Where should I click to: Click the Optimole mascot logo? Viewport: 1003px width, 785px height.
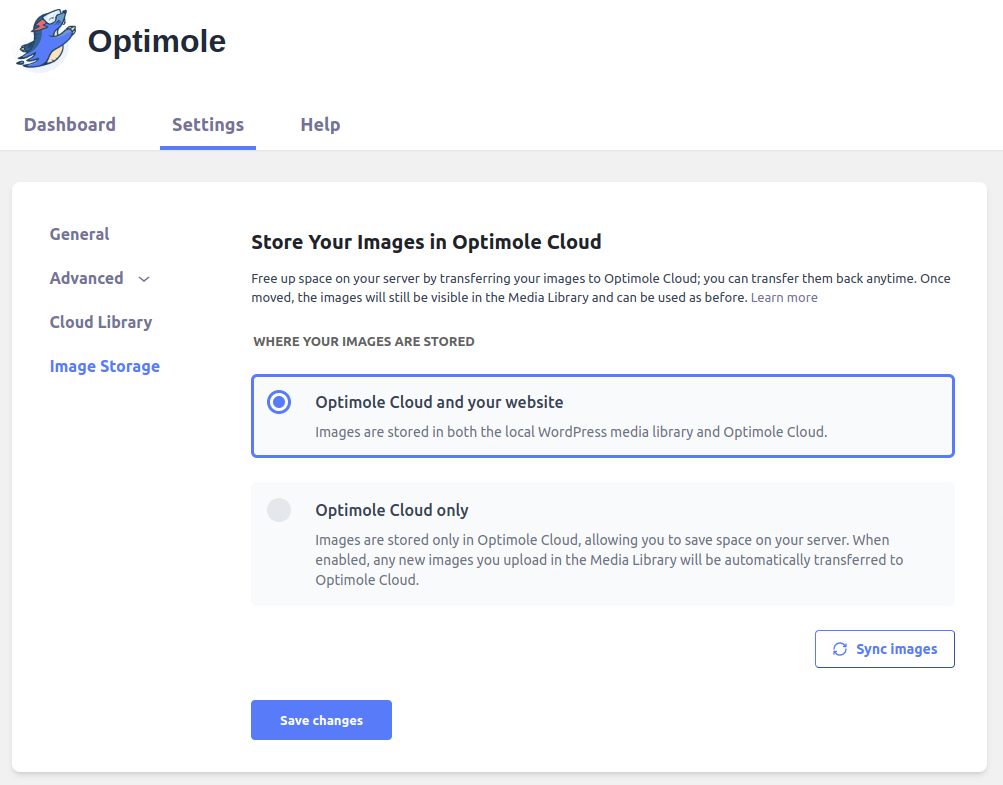click(46, 41)
